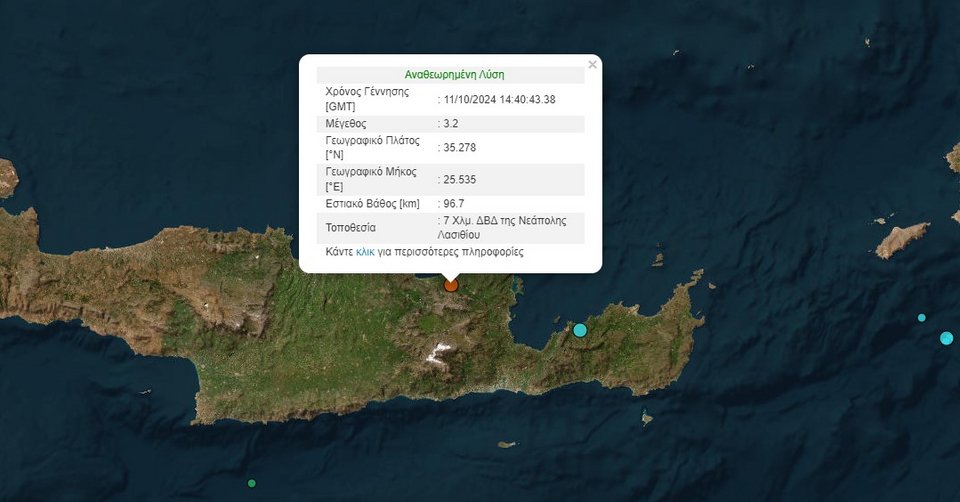Click the focal depth value 96.7
The image size is (960, 502).
tap(454, 204)
